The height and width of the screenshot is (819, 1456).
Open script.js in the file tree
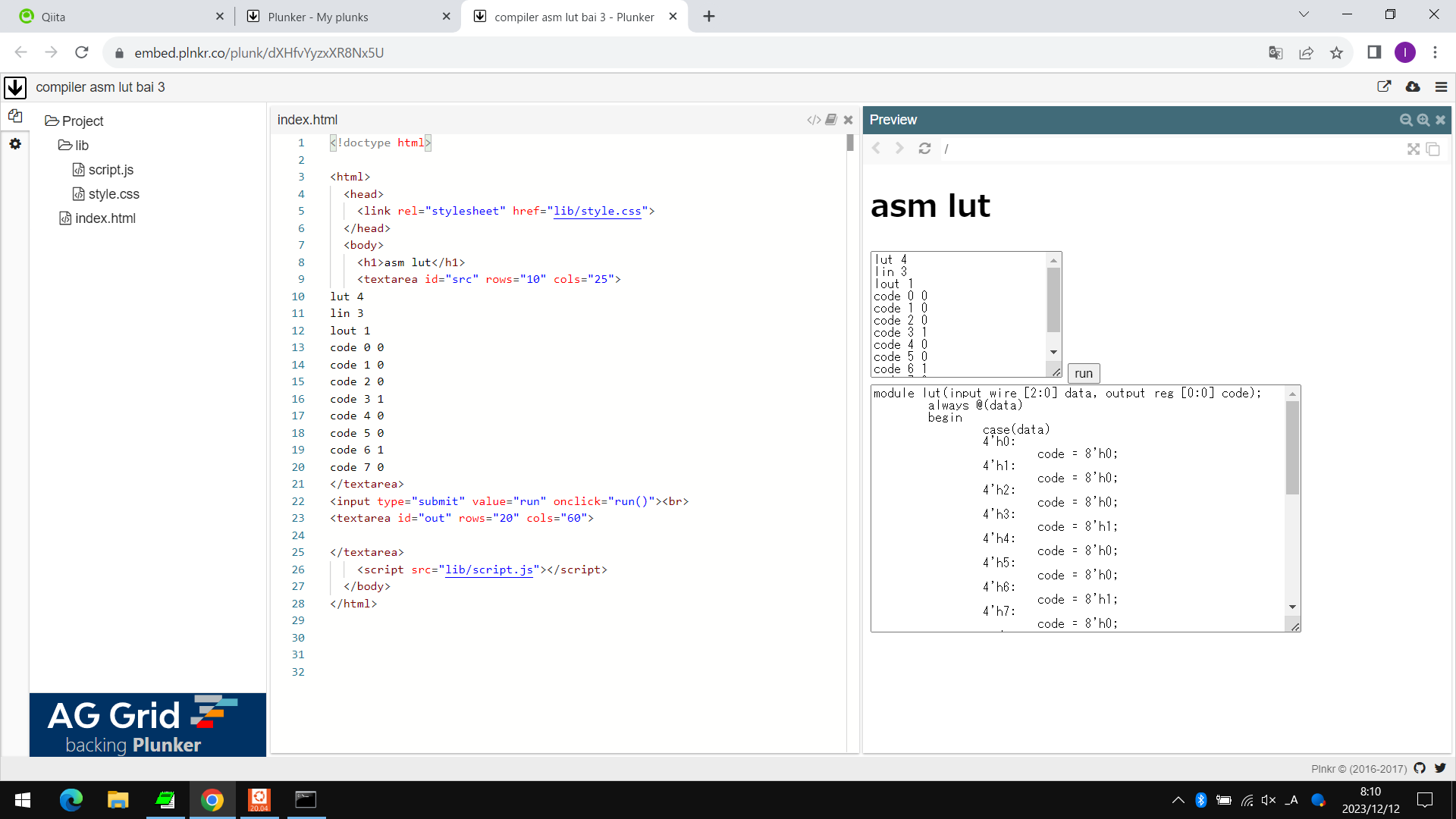coord(110,170)
